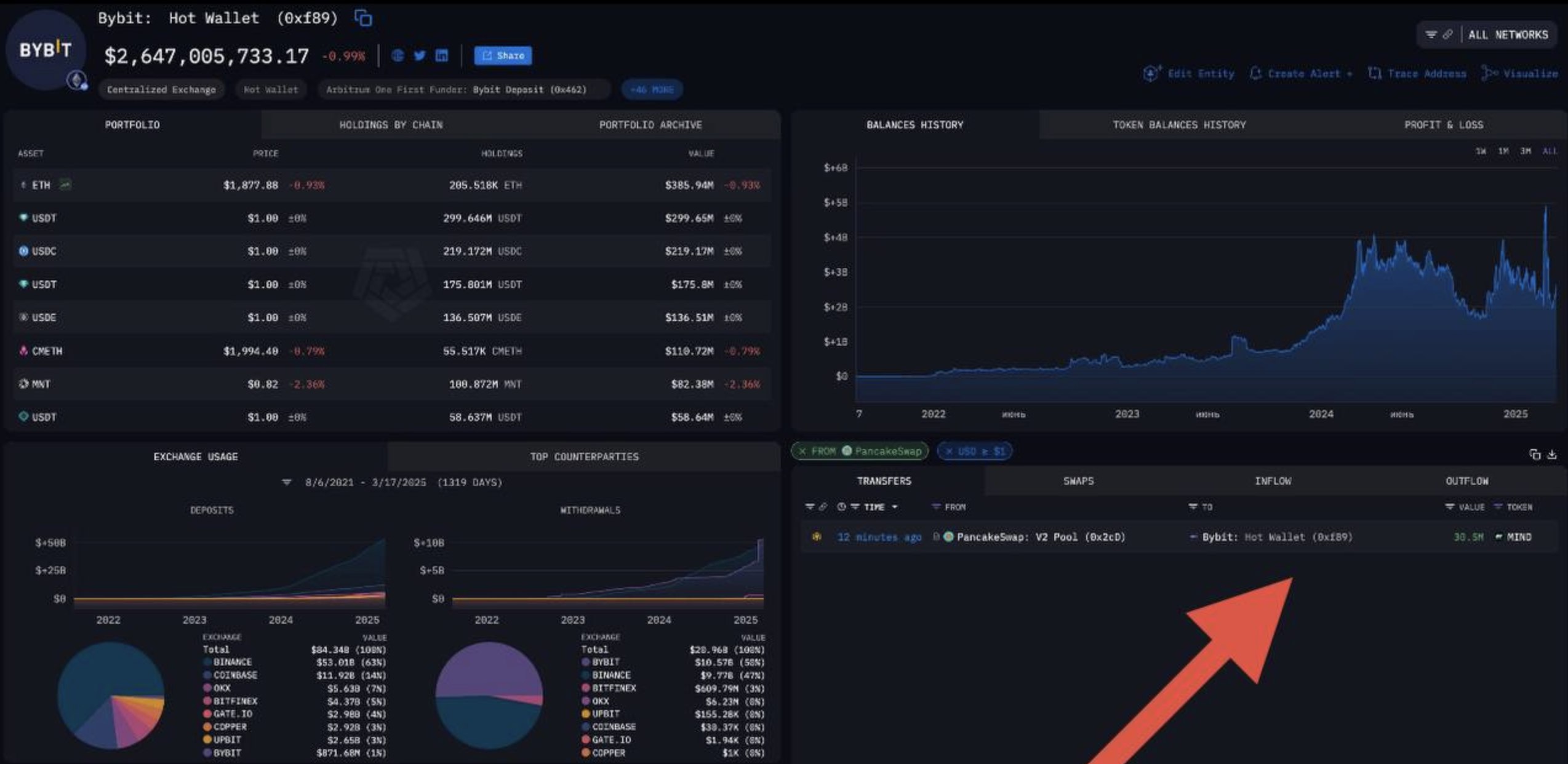Click the MNT row value $82.38M

pyautogui.click(x=692, y=384)
